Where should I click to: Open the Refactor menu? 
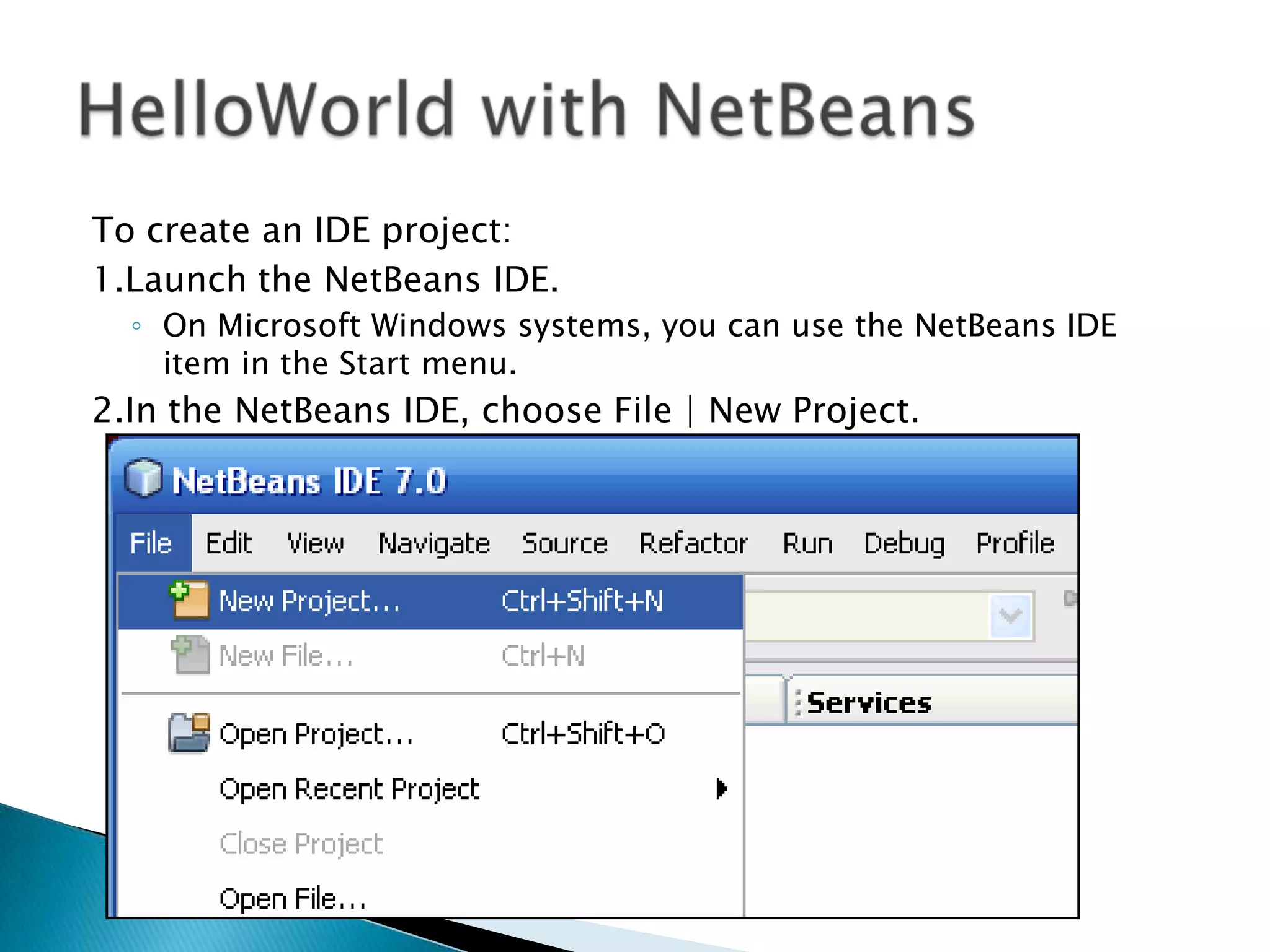693,544
